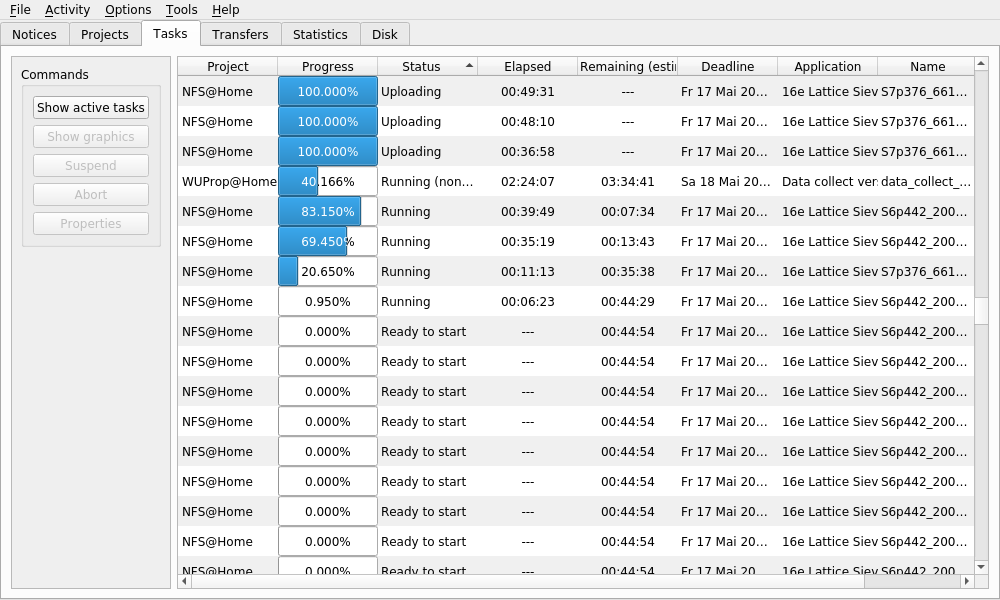The image size is (1000, 600).
Task: Open the Tools menu
Action: point(181,10)
